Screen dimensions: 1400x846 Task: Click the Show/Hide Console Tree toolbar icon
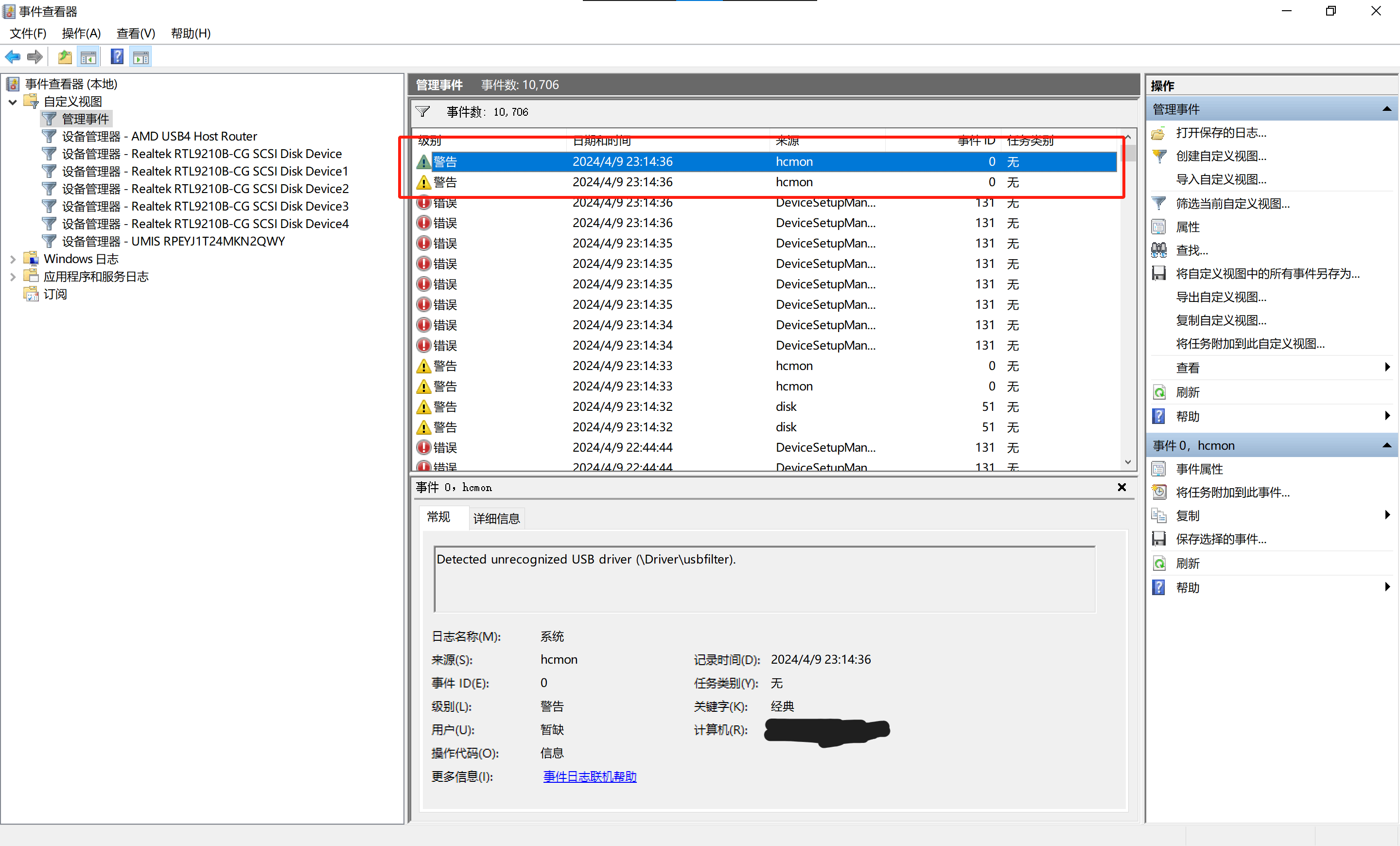click(88, 57)
